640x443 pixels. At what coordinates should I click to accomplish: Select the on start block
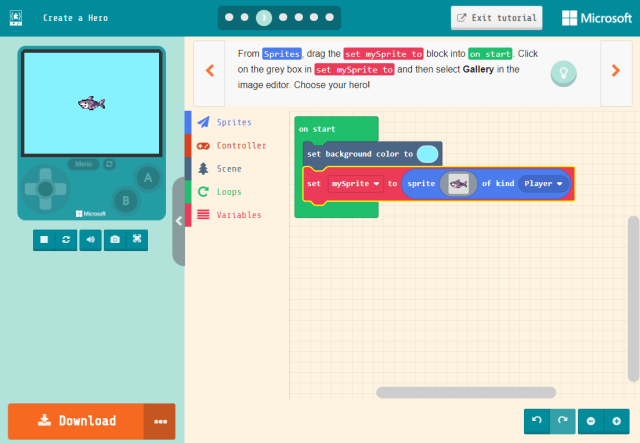(317, 129)
